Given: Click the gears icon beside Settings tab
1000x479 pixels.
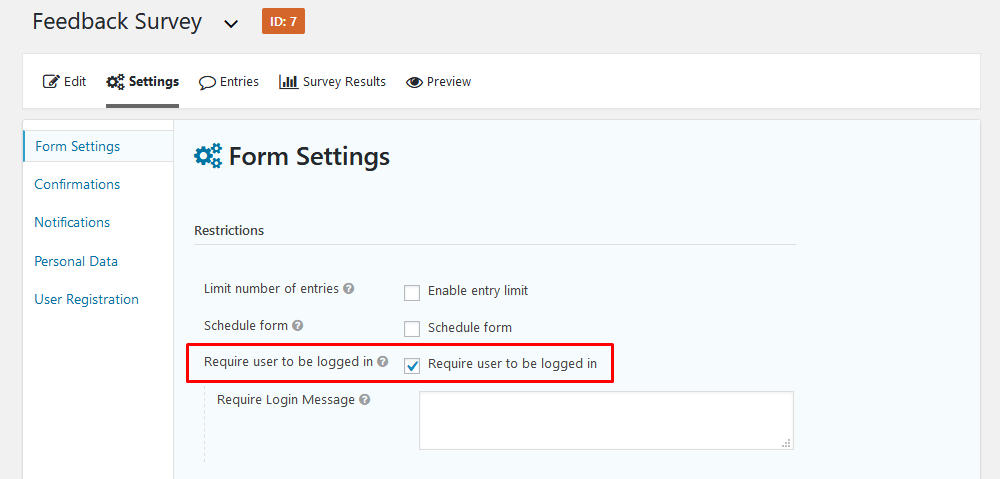Looking at the screenshot, I should [x=115, y=82].
